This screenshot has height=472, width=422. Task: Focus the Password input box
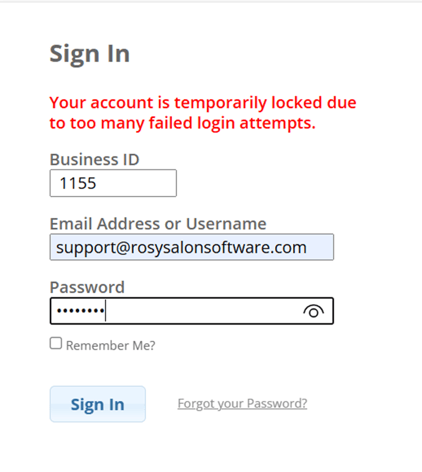tap(192, 311)
